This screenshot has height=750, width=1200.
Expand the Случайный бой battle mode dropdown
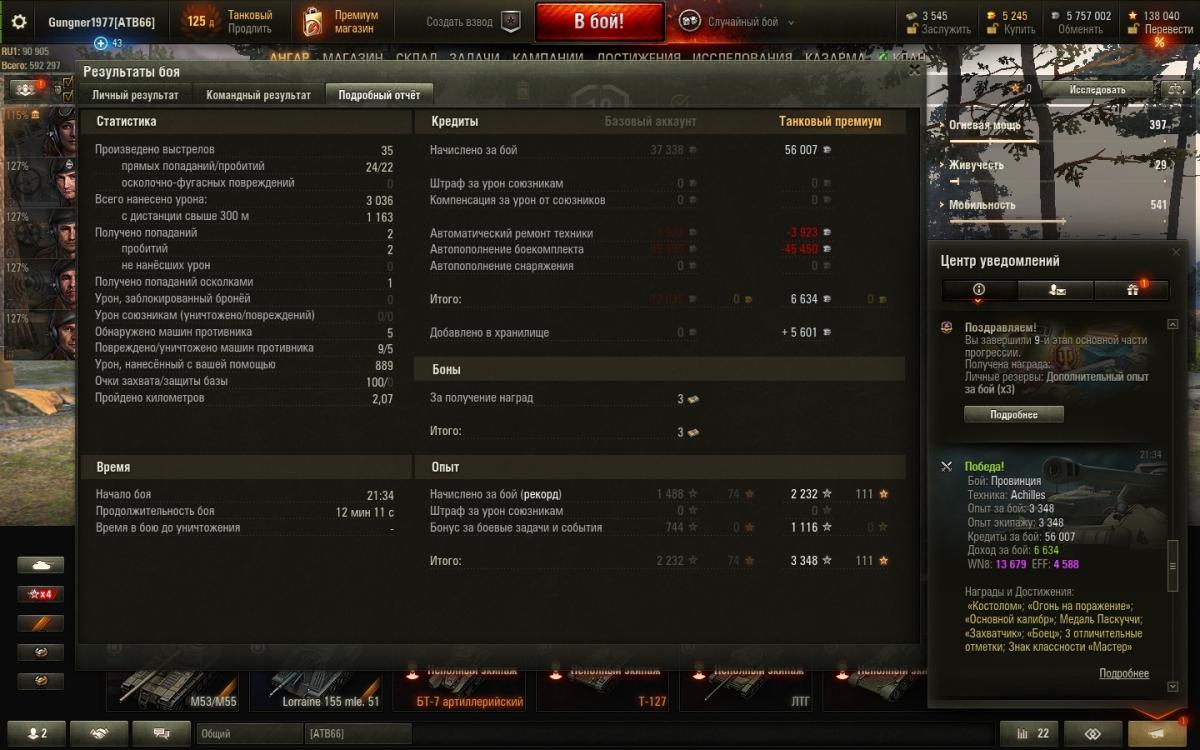click(x=791, y=22)
